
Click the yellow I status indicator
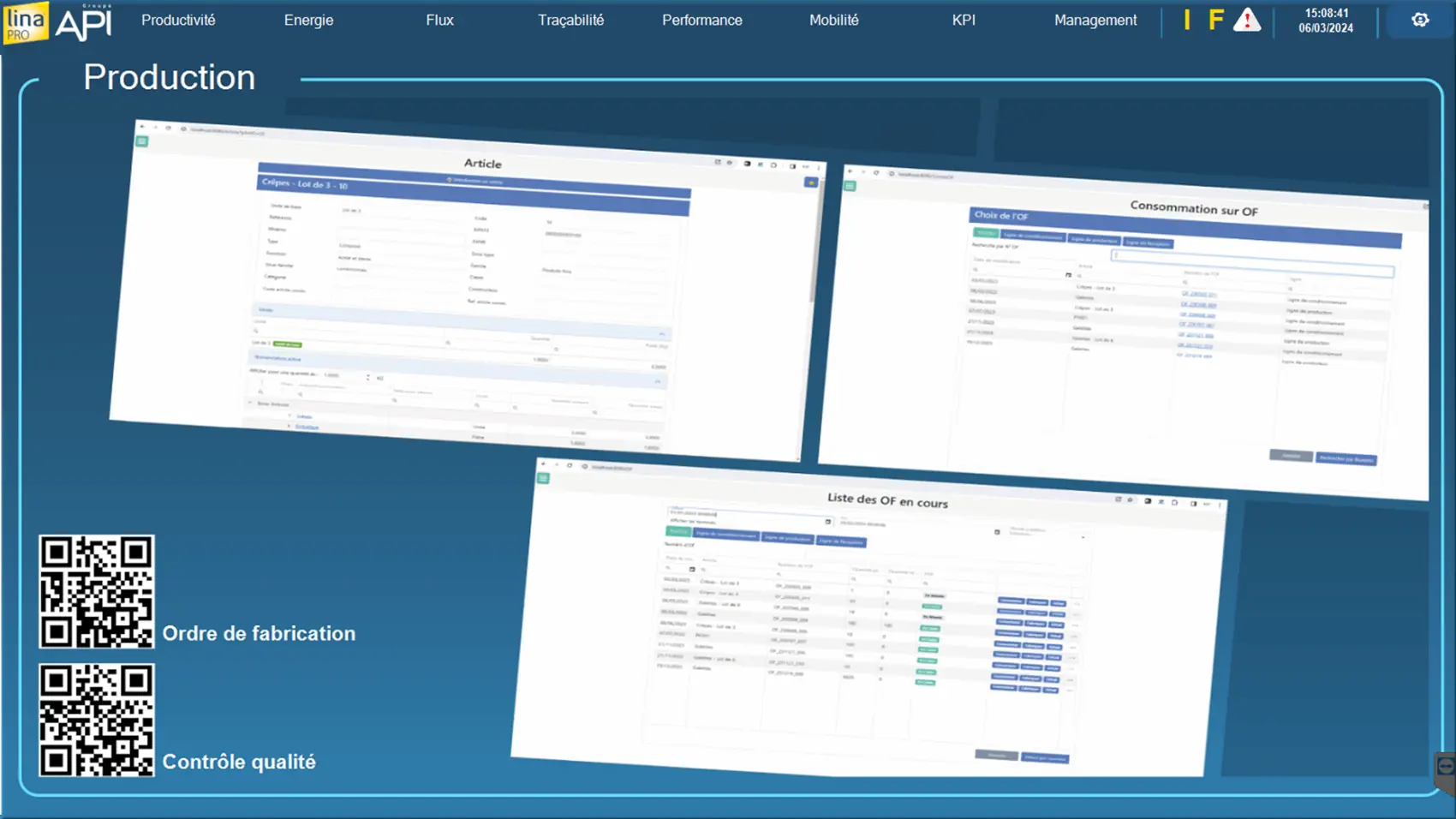(x=1187, y=20)
